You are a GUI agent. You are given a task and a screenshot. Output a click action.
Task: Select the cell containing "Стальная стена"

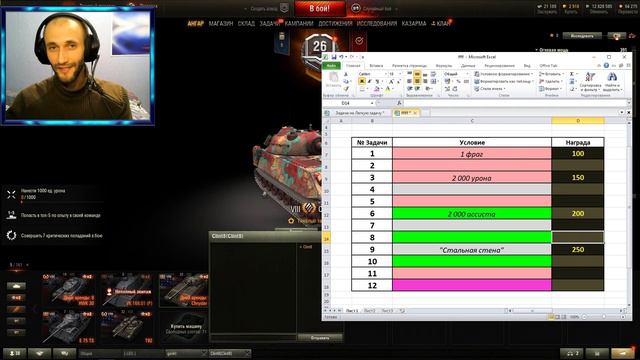(x=472, y=250)
